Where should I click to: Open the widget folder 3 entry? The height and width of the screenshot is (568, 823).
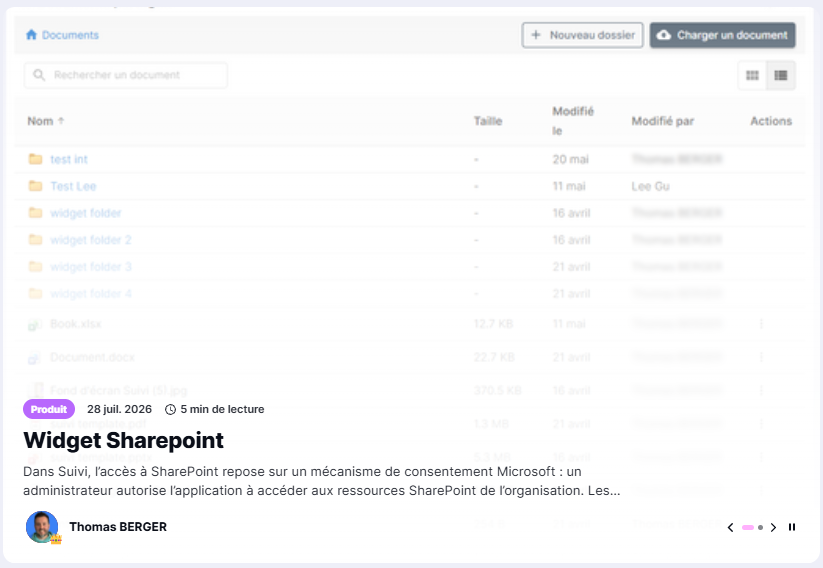[x=91, y=267]
